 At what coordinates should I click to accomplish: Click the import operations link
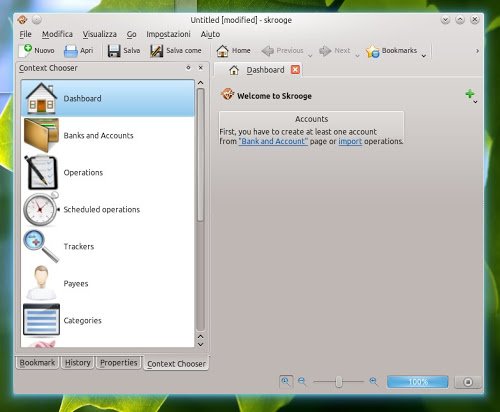click(350, 141)
